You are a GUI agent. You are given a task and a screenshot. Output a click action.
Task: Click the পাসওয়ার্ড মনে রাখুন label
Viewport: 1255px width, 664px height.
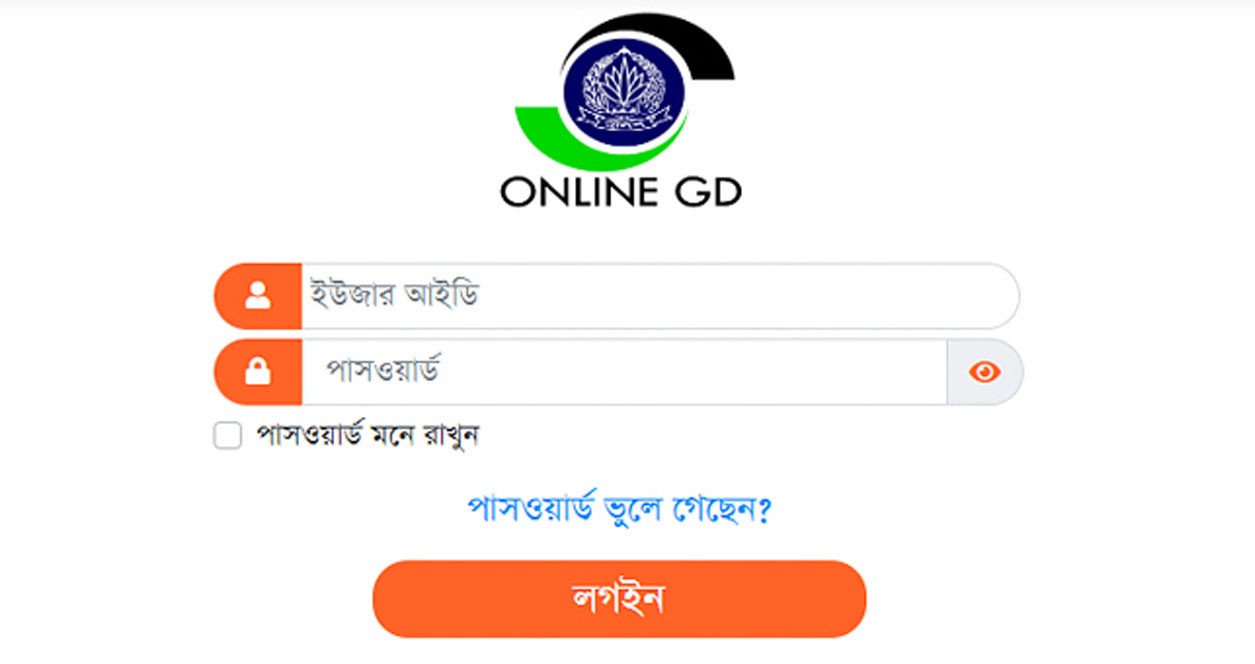368,436
